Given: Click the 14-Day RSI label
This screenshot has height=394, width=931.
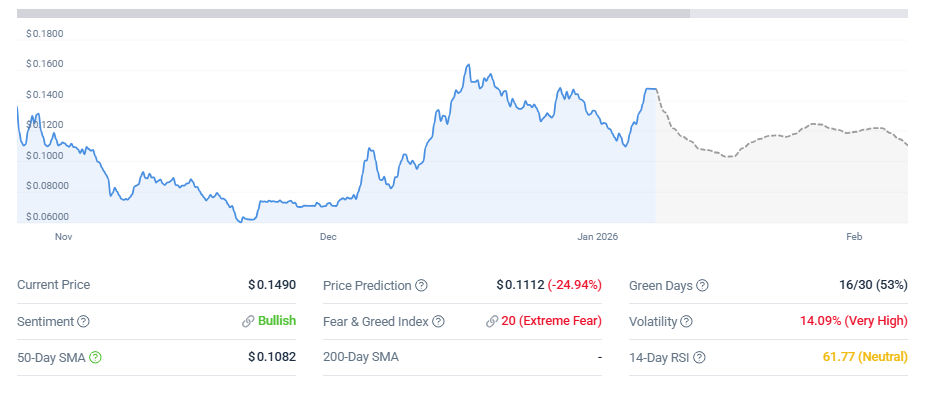Looking at the screenshot, I should click(659, 357).
